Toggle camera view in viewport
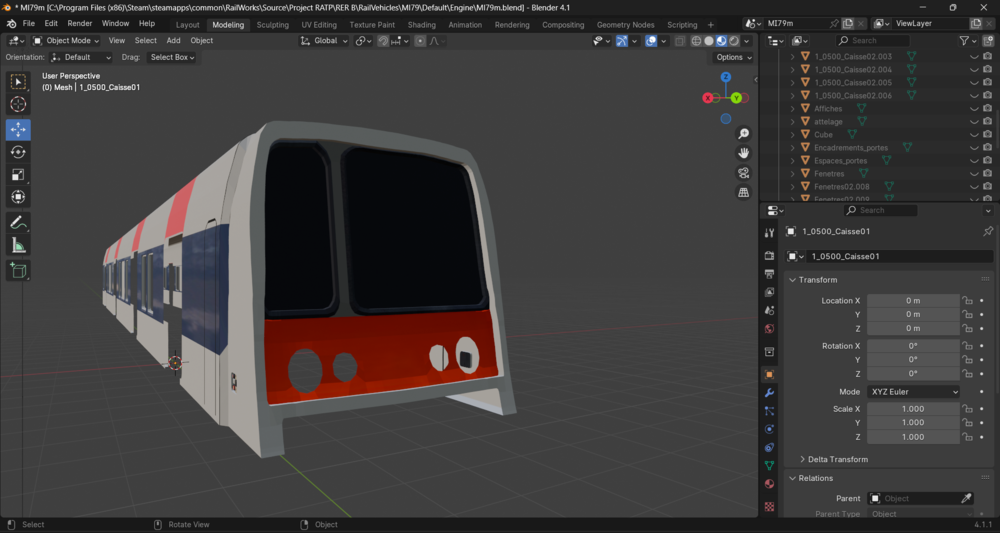This screenshot has width=1000, height=533. (x=744, y=173)
